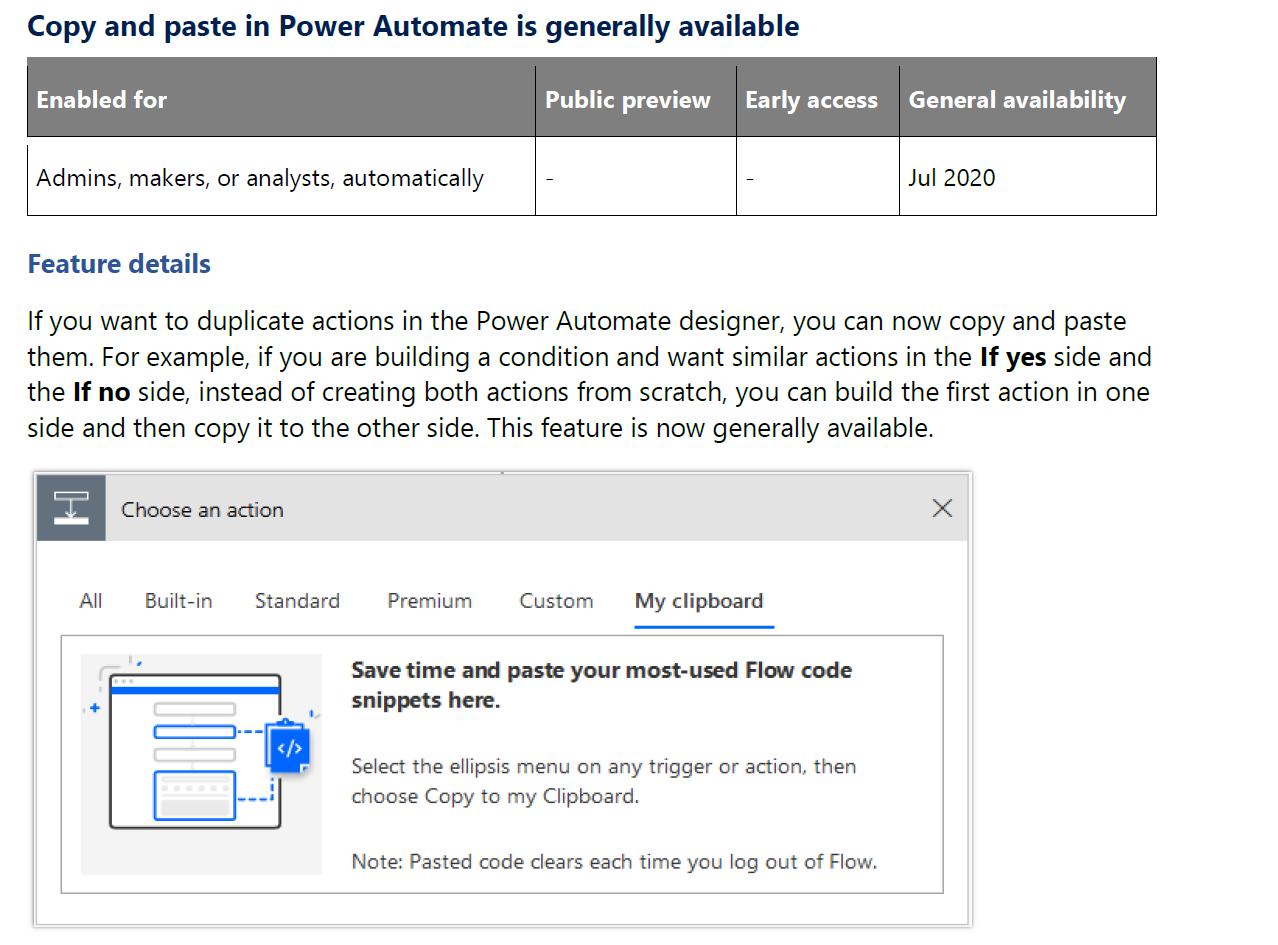This screenshot has height=945, width=1278.
Task: Open the Built-in tab
Action: tap(178, 601)
